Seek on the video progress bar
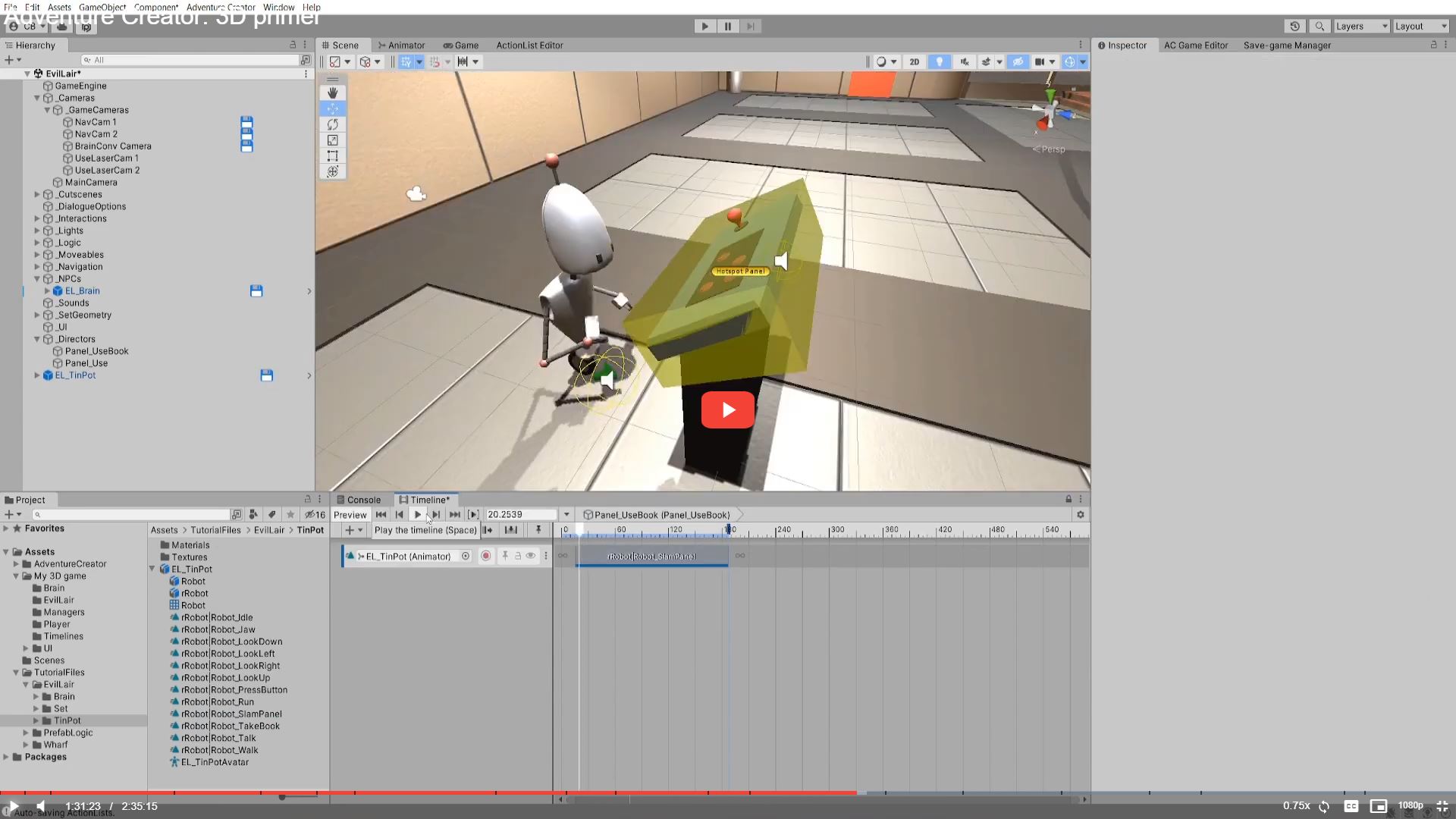The image size is (1456, 819). tap(728, 792)
